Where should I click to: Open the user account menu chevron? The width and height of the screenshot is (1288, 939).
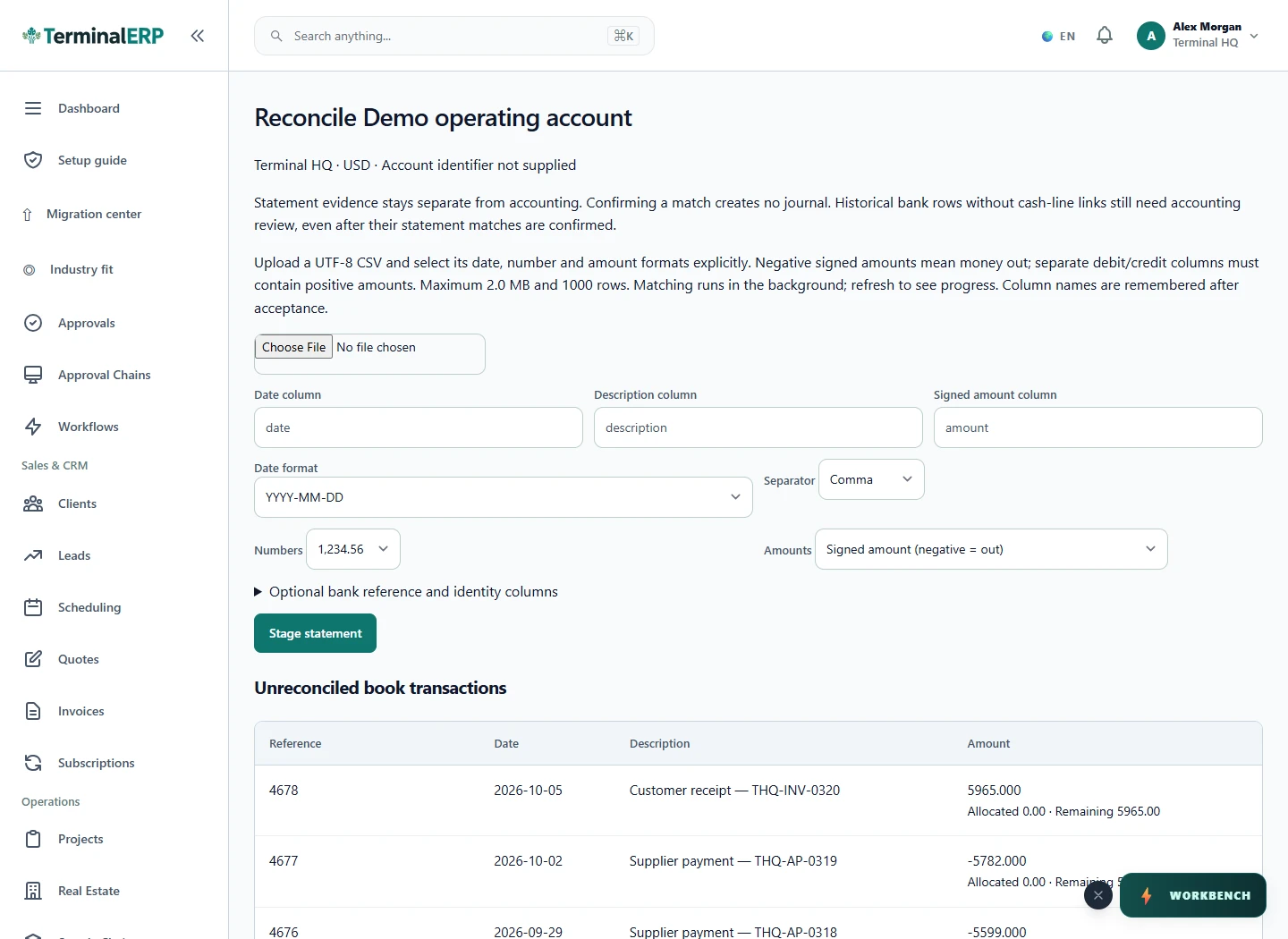[x=1254, y=36]
